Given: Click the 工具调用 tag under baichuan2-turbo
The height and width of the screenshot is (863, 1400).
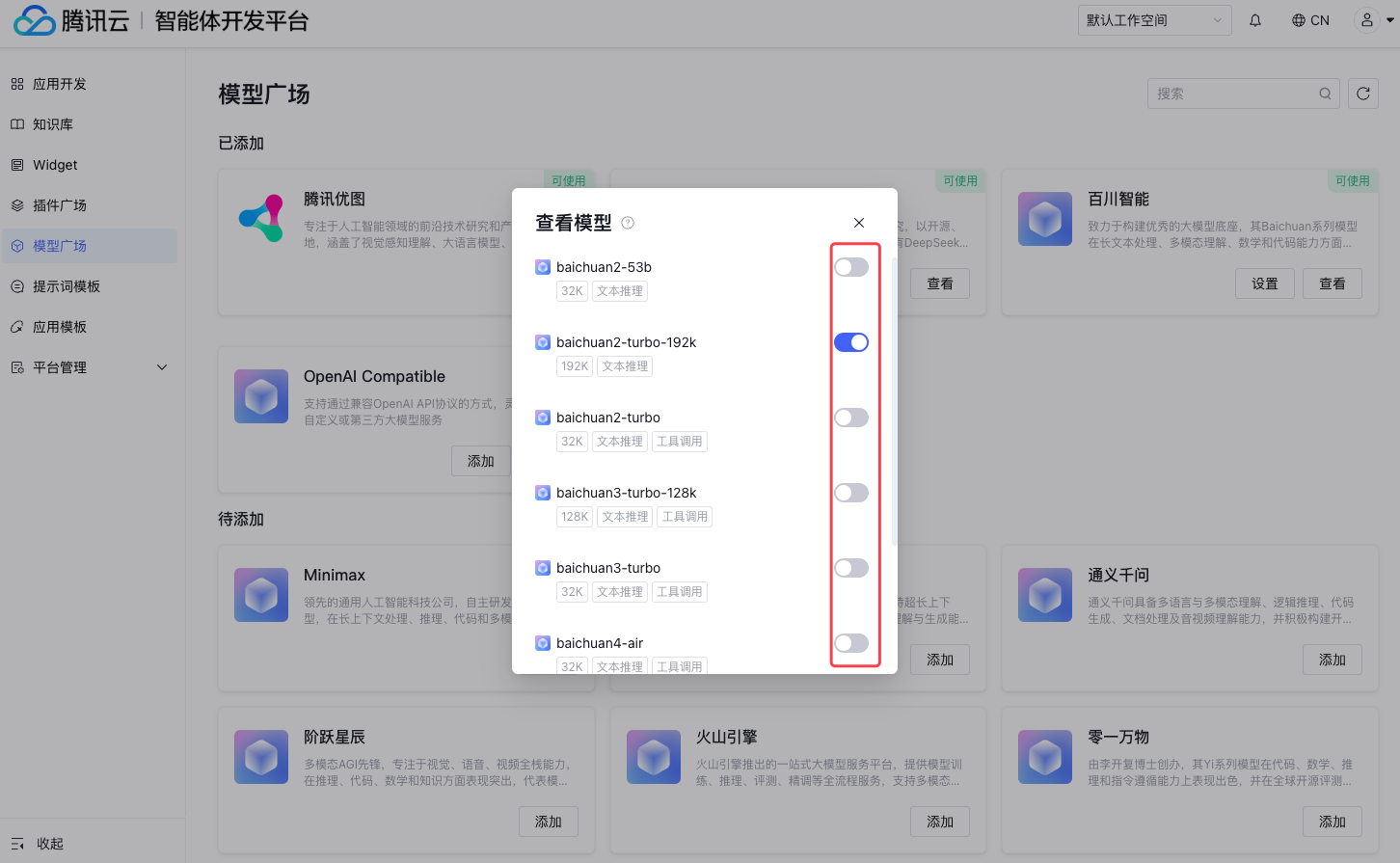Looking at the screenshot, I should [680, 442].
